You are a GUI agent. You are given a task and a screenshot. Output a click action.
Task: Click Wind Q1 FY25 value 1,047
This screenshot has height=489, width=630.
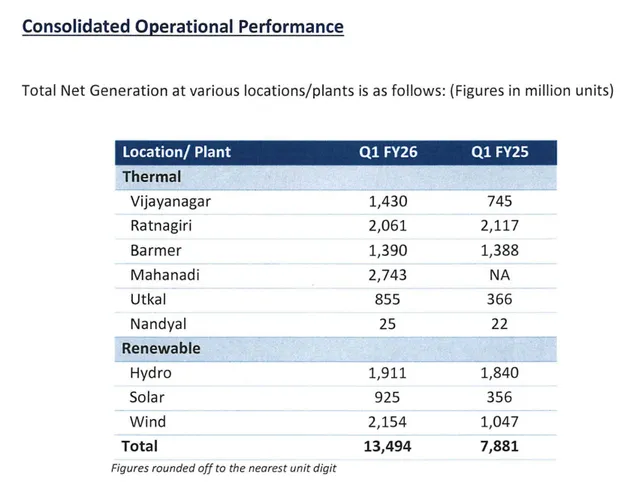(500, 422)
